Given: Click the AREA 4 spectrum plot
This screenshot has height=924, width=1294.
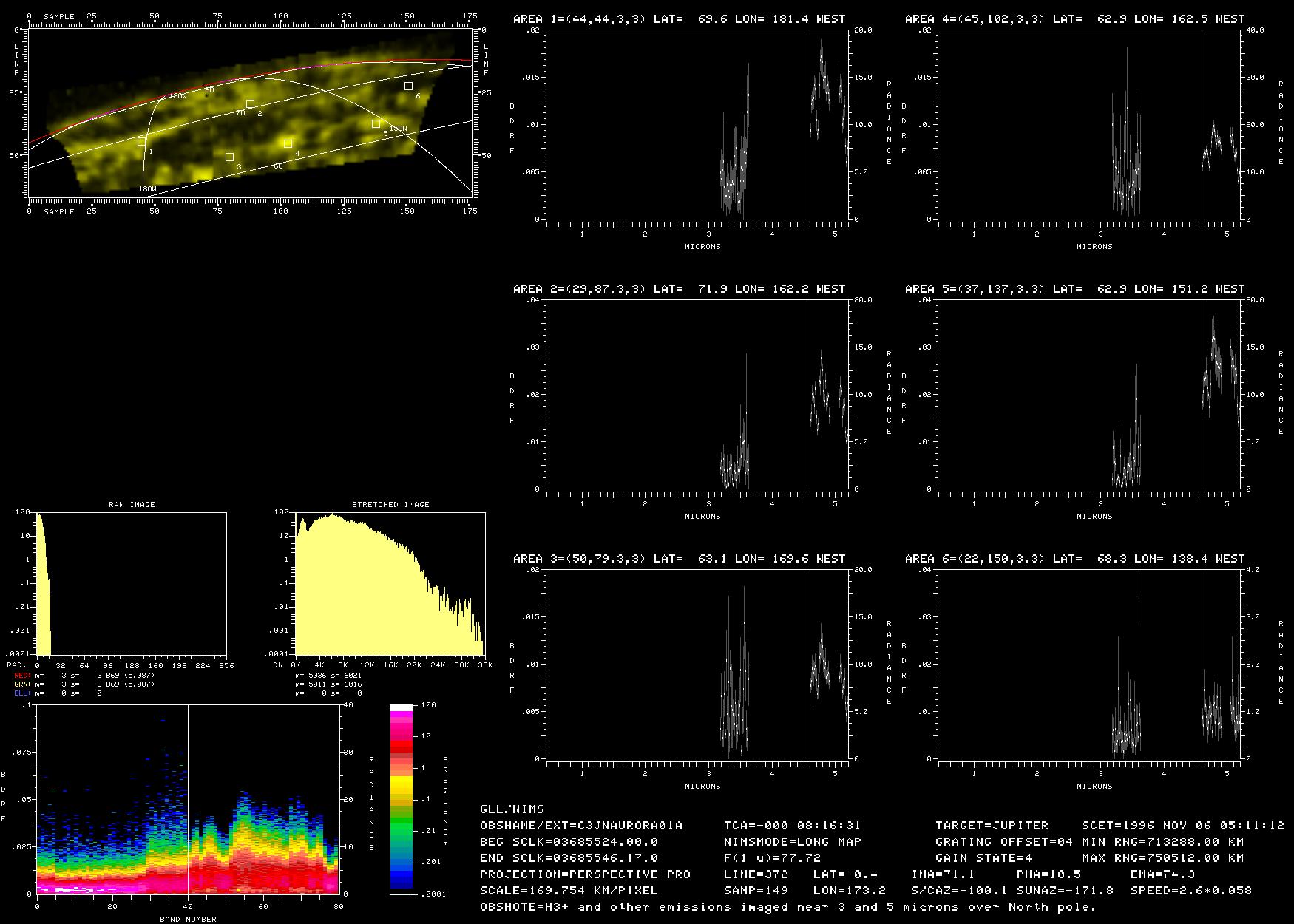Looking at the screenshot, I should point(1090,125).
